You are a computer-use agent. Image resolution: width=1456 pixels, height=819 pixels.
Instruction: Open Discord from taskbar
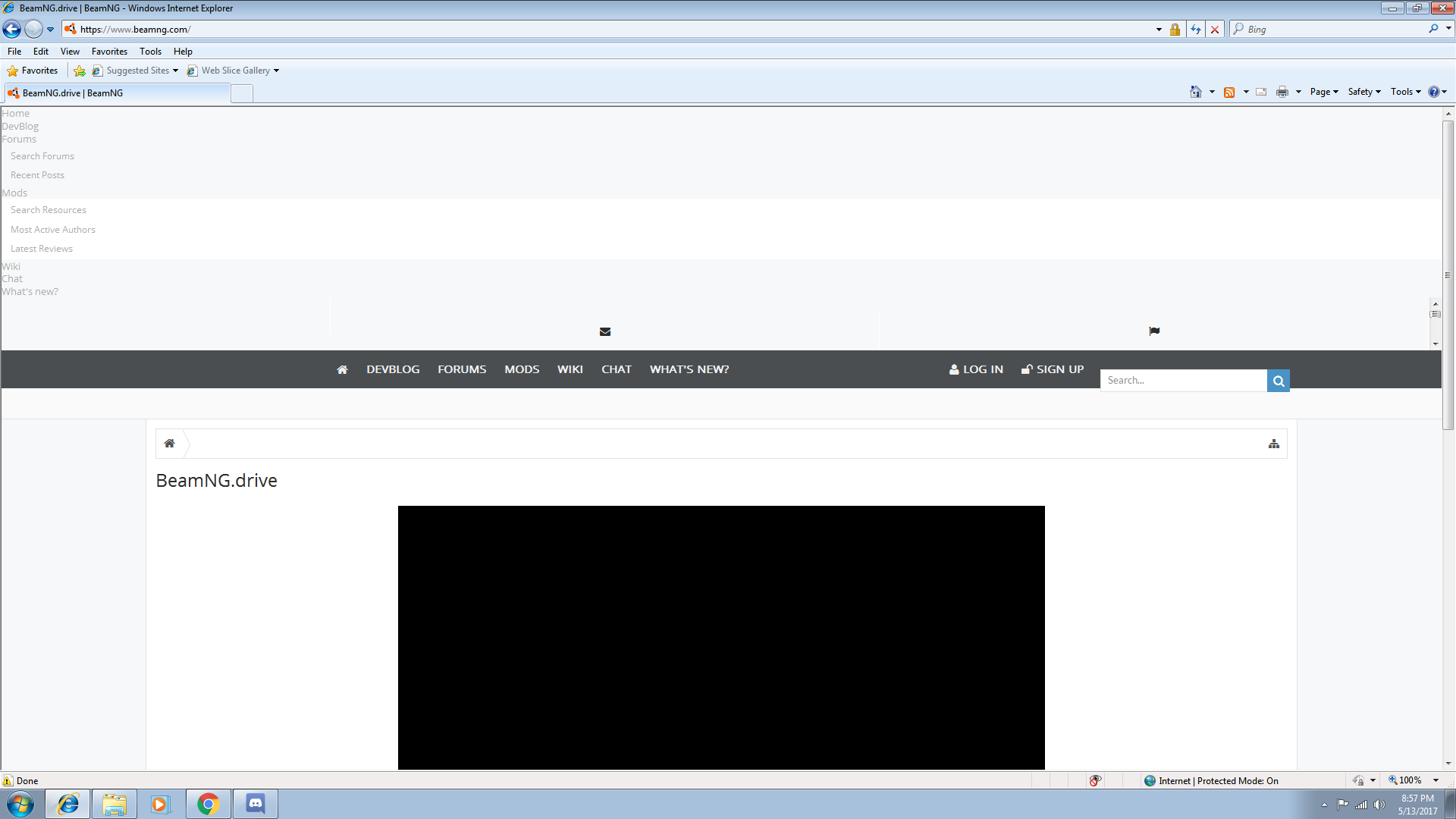(256, 804)
